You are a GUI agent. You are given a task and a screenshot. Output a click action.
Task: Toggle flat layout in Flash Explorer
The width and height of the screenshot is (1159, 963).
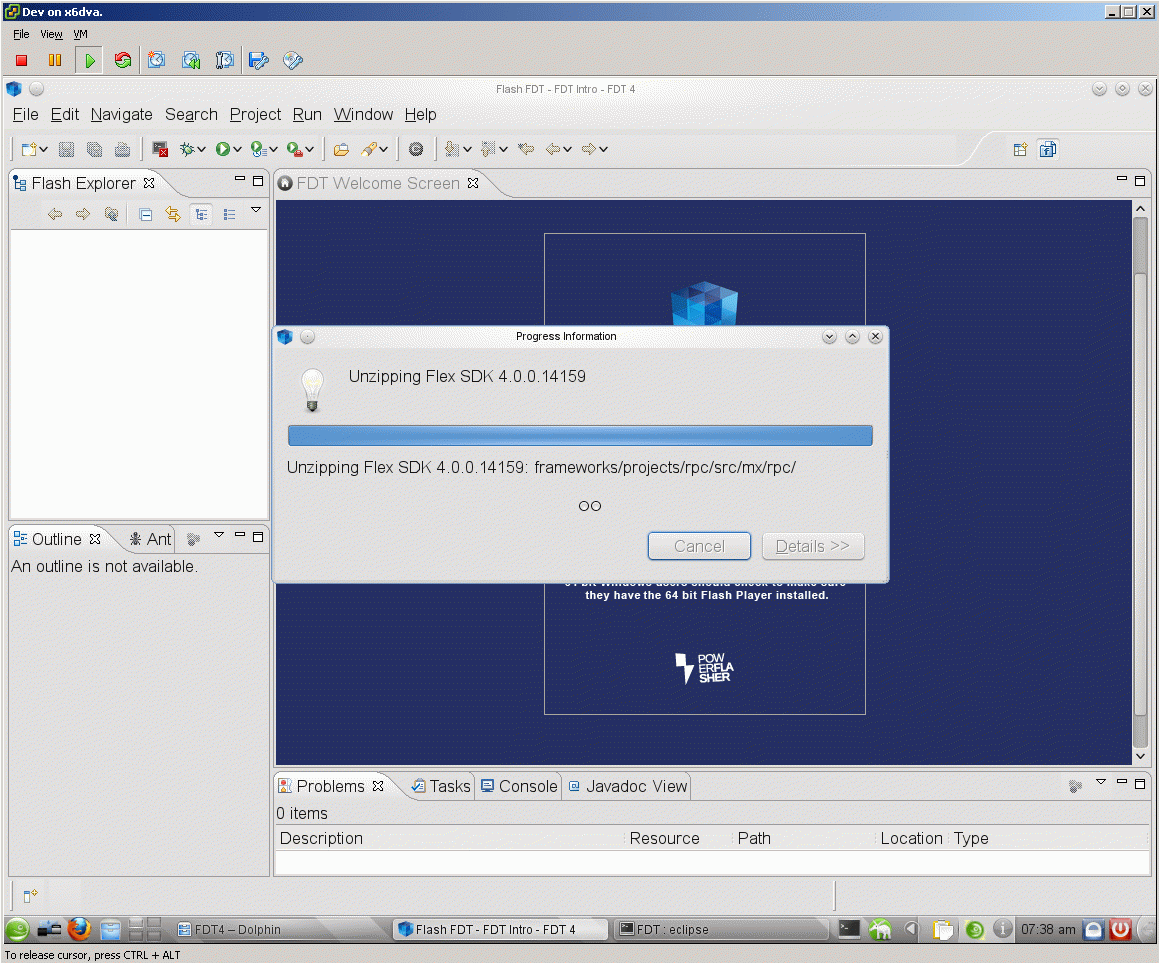click(229, 214)
